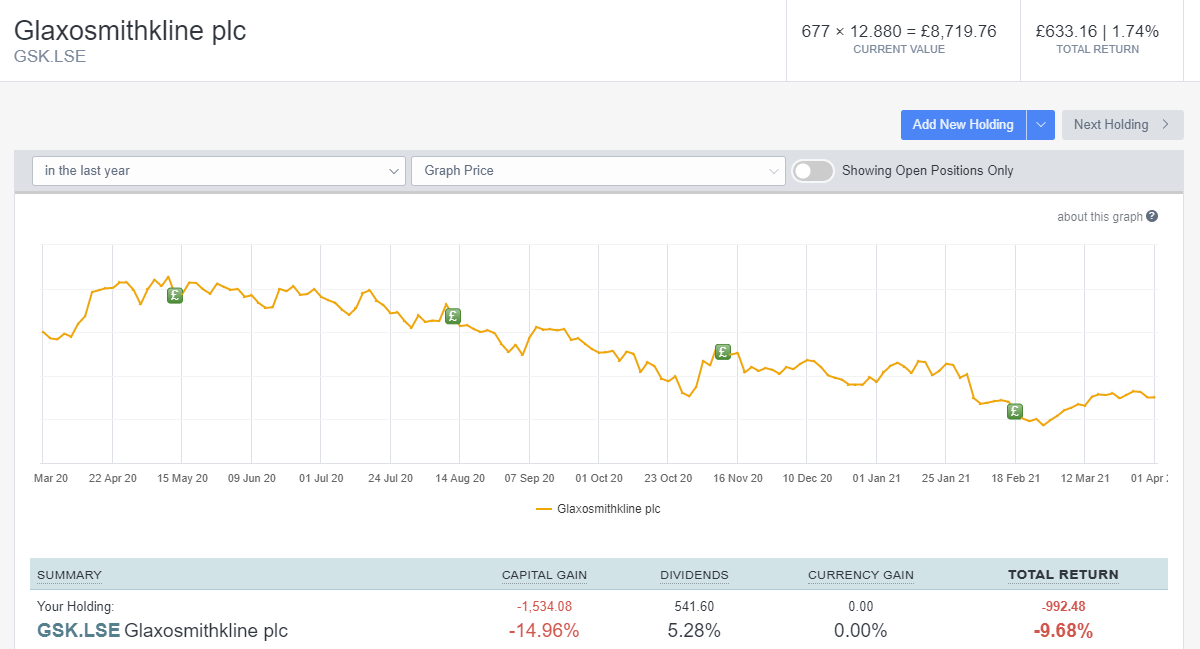Click the Next Holding button
This screenshot has height=649, width=1200.
(x=1113, y=124)
